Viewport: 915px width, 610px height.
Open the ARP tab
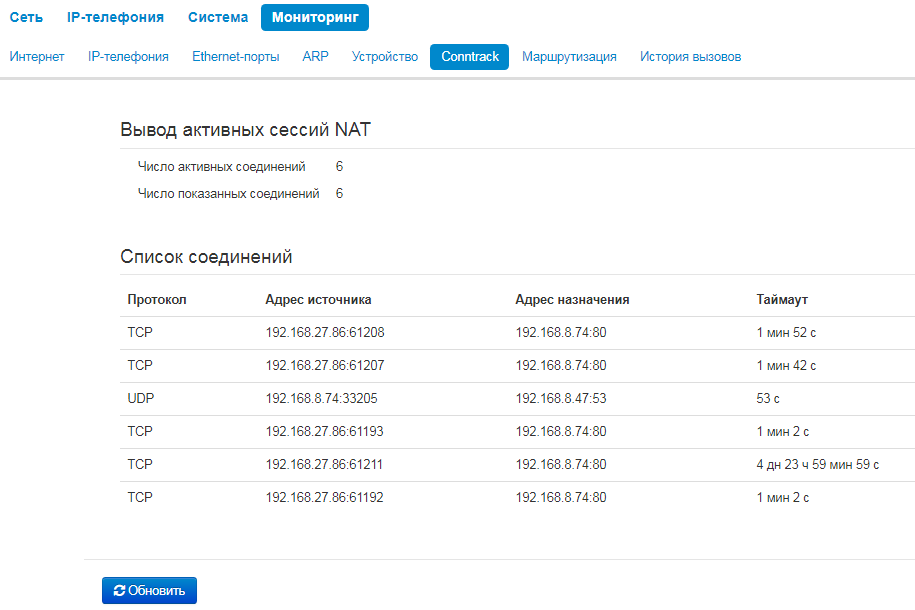click(315, 57)
